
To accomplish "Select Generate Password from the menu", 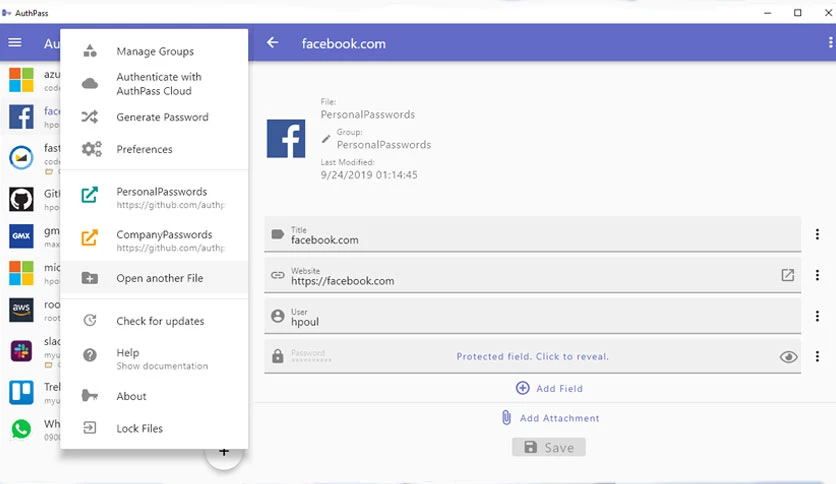I will click(x=154, y=117).
